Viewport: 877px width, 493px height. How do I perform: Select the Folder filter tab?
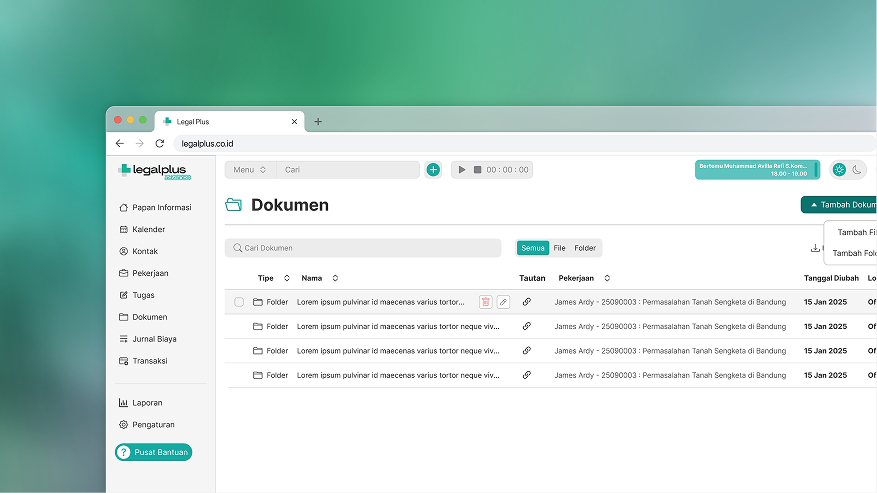585,248
